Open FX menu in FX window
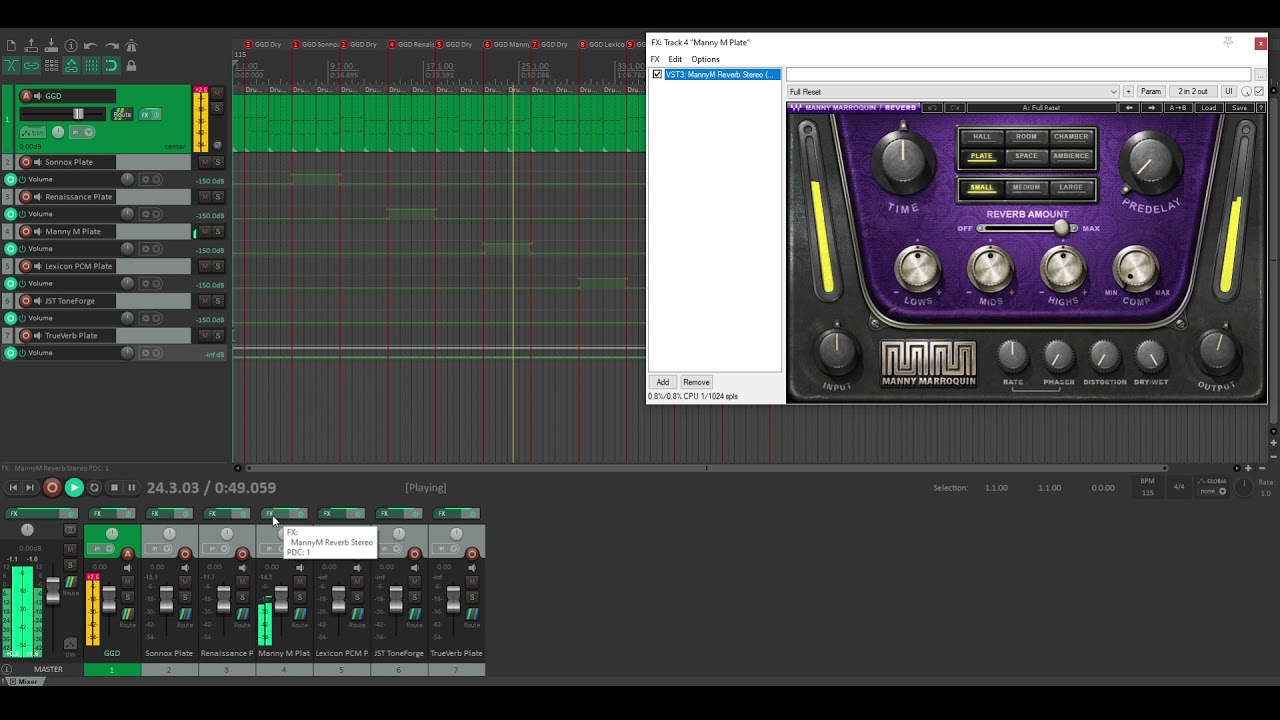Image resolution: width=1280 pixels, height=720 pixels. click(x=655, y=59)
